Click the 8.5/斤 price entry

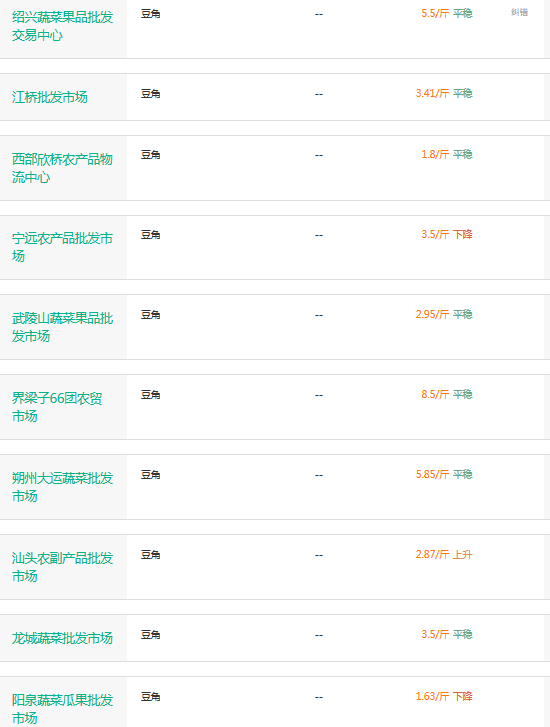[x=435, y=395]
